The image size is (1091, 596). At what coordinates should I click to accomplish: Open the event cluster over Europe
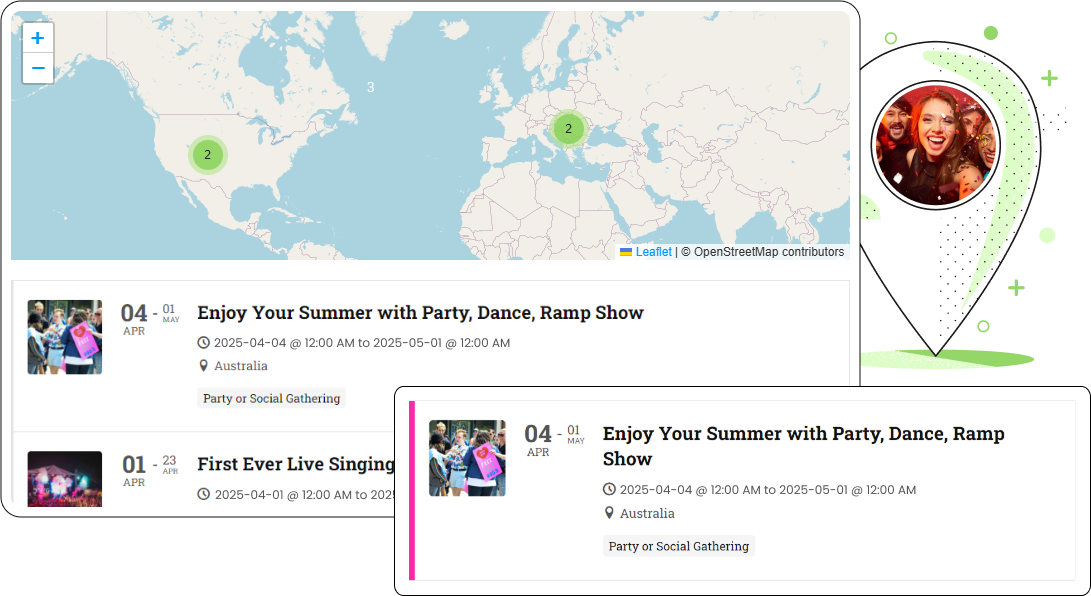point(568,128)
